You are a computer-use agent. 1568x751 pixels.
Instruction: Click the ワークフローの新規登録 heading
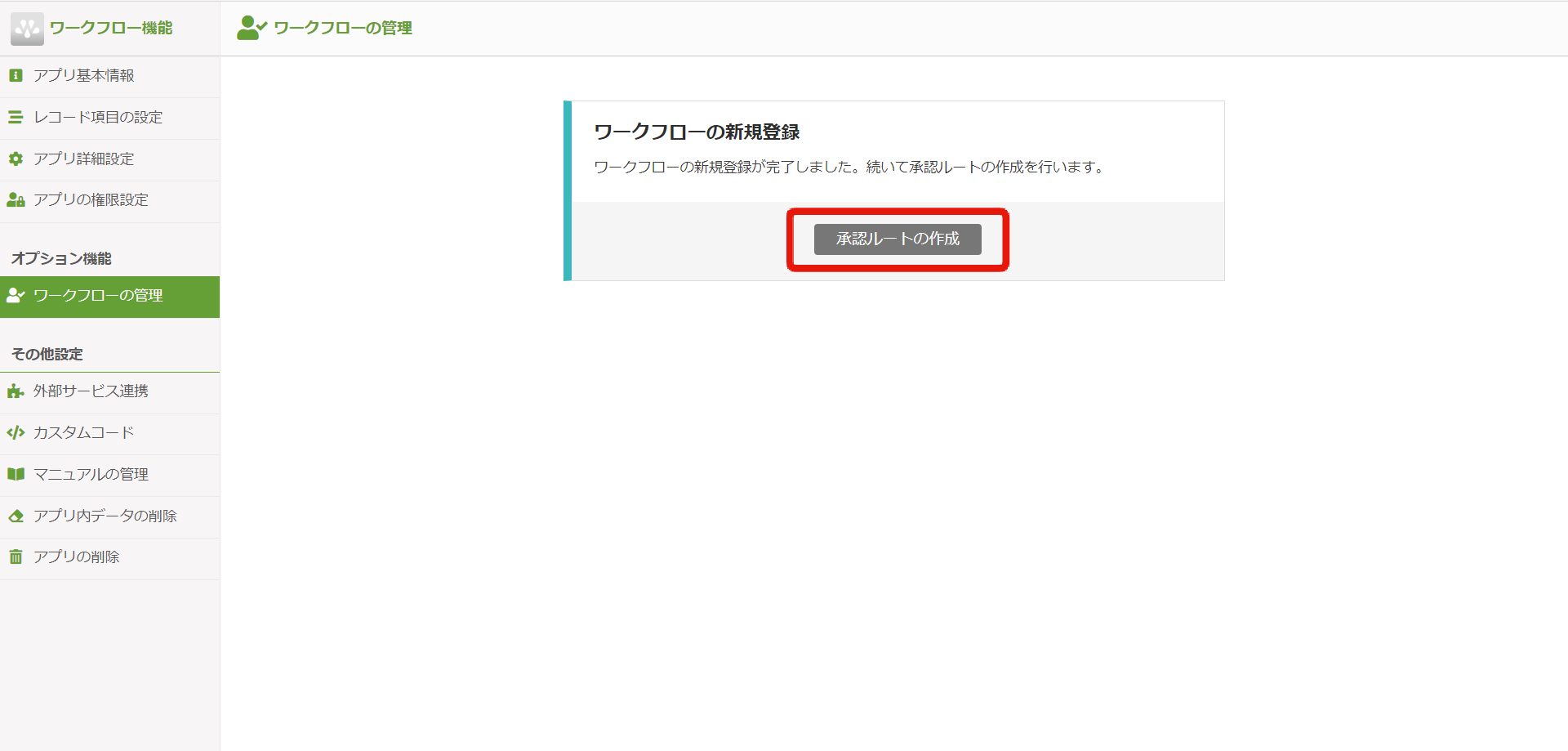697,132
